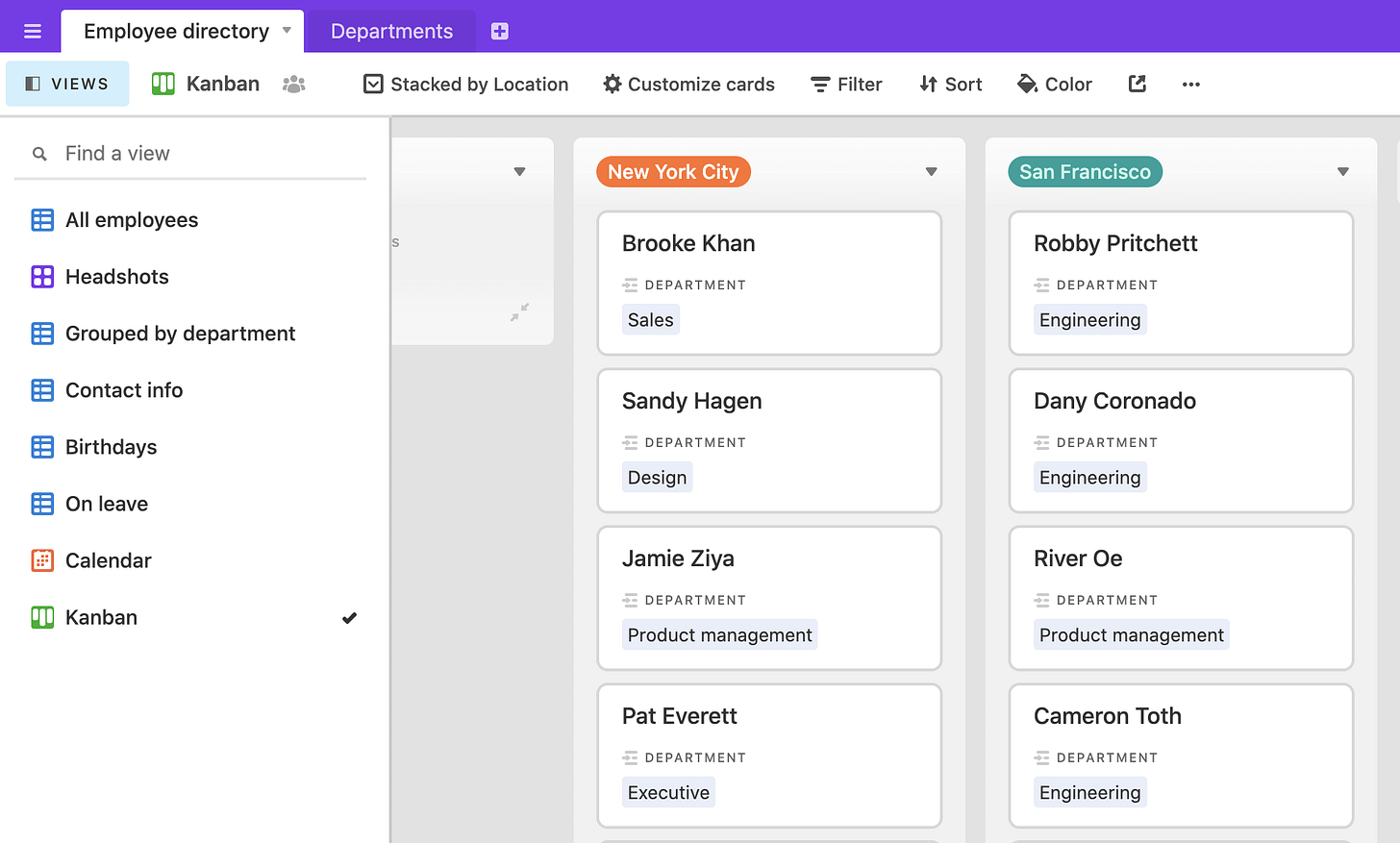The width and height of the screenshot is (1400, 843).
Task: Open the Filter options
Action: tap(845, 85)
